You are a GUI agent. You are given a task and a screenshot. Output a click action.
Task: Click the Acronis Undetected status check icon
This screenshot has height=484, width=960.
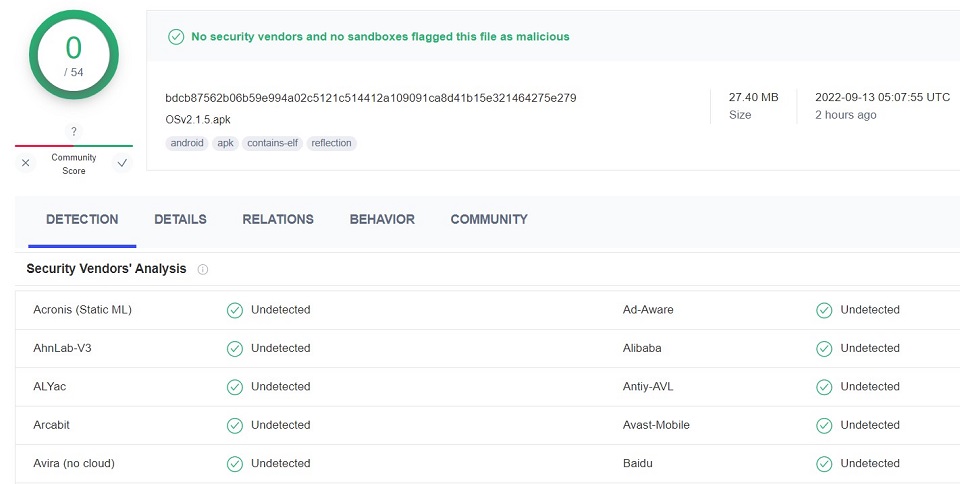(235, 310)
